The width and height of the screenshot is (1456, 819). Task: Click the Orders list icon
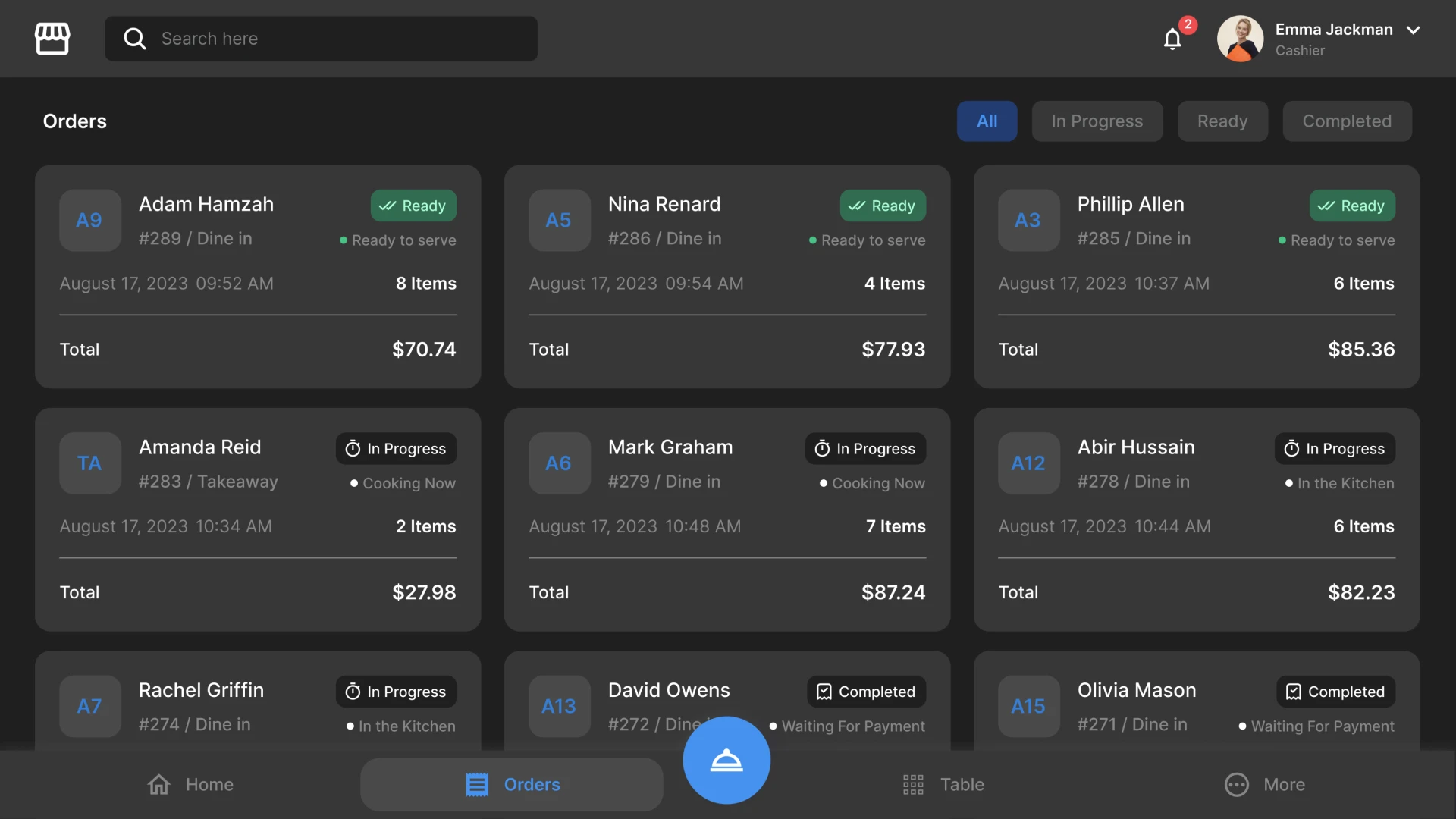pos(477,784)
